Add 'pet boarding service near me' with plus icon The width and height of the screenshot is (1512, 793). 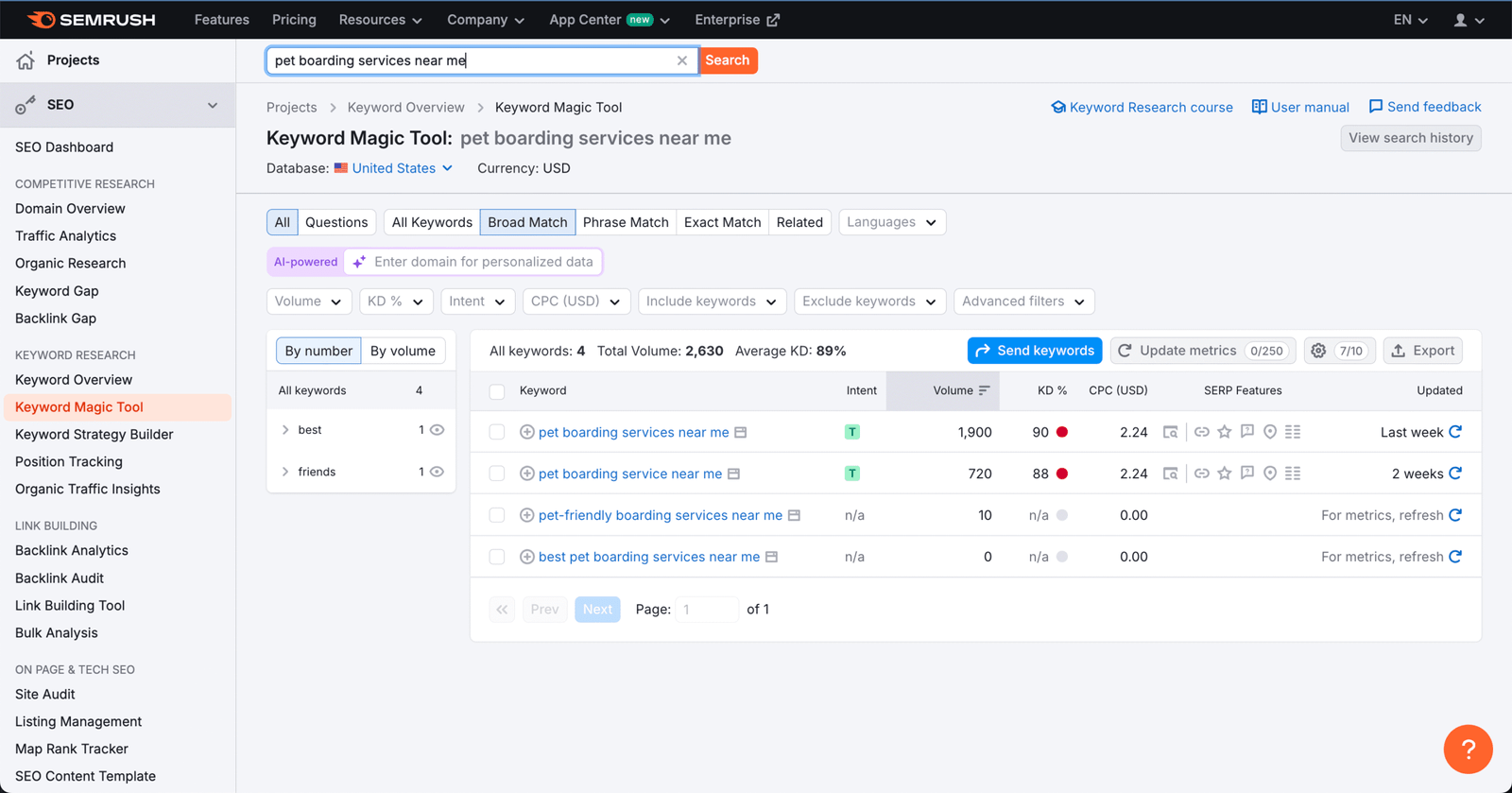(527, 474)
